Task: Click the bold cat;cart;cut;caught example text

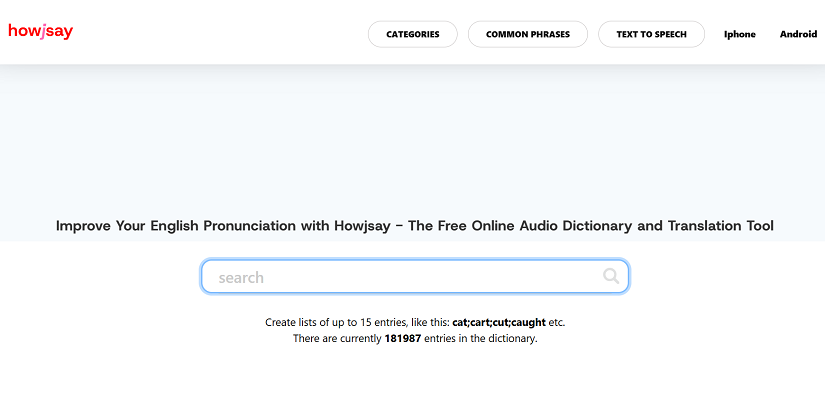Action: pos(499,322)
